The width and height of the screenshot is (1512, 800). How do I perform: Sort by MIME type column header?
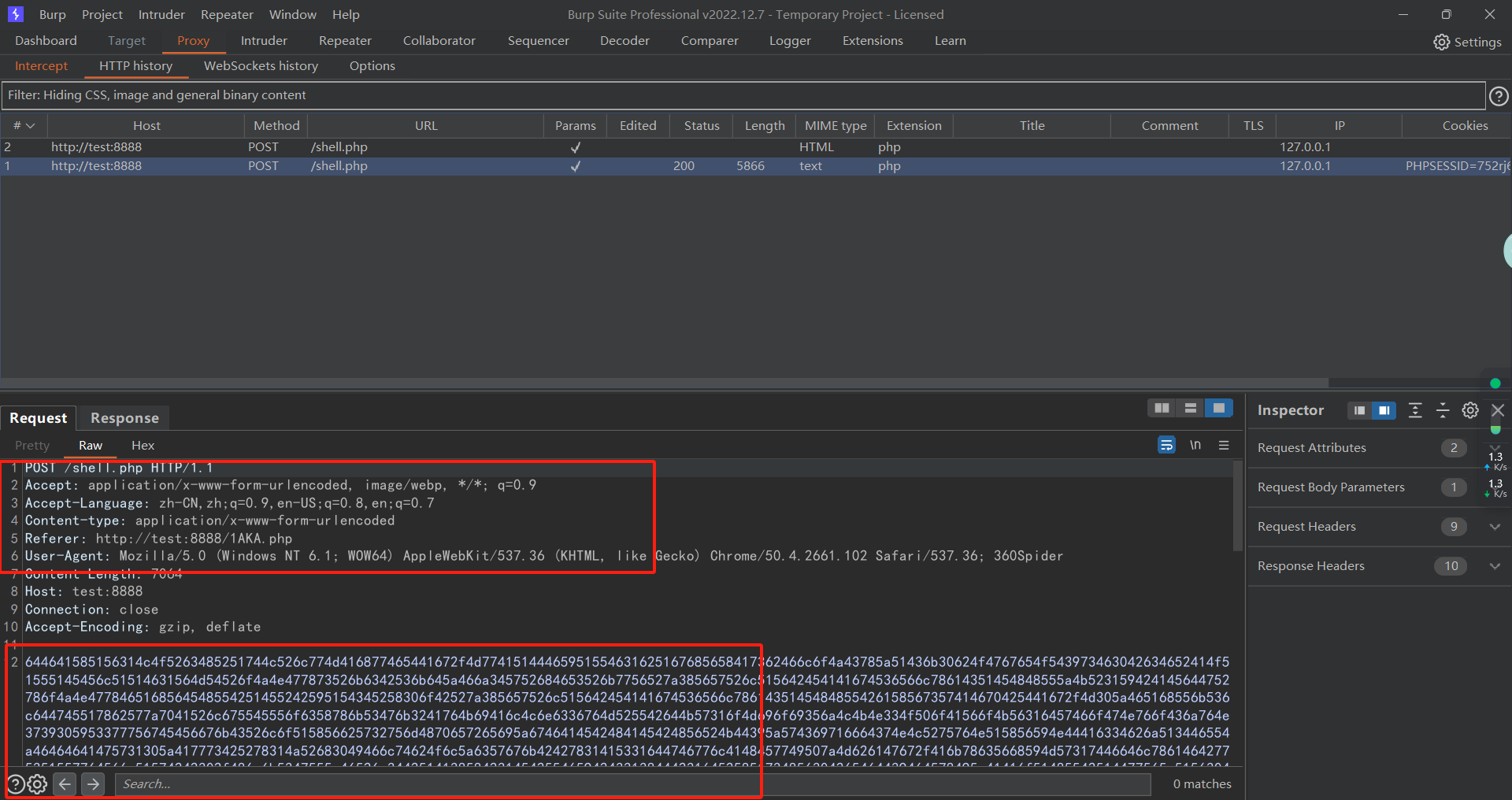836,126
